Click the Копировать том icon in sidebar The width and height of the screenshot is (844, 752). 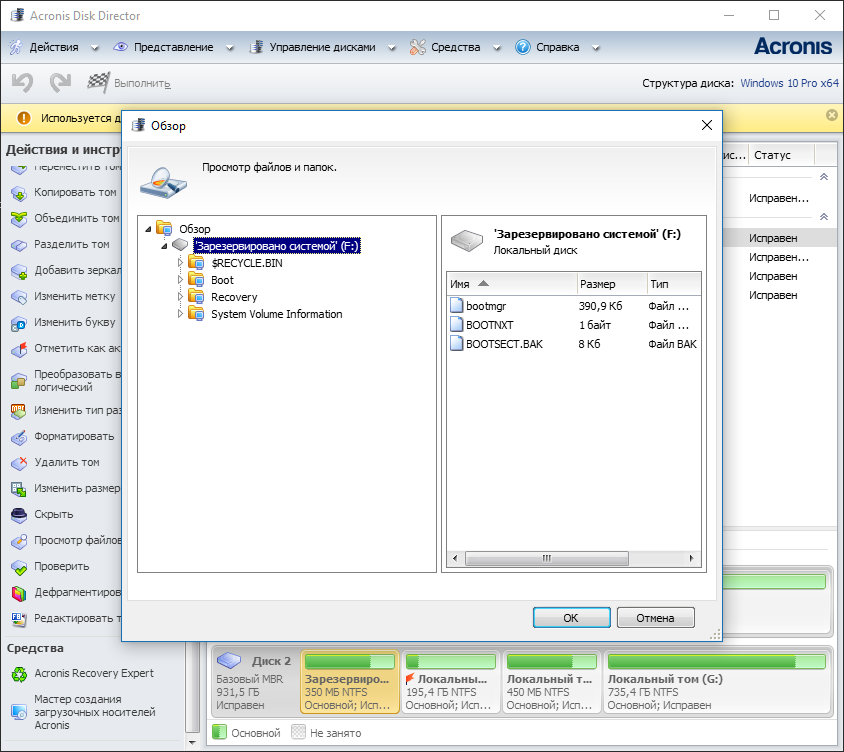click(x=19, y=193)
